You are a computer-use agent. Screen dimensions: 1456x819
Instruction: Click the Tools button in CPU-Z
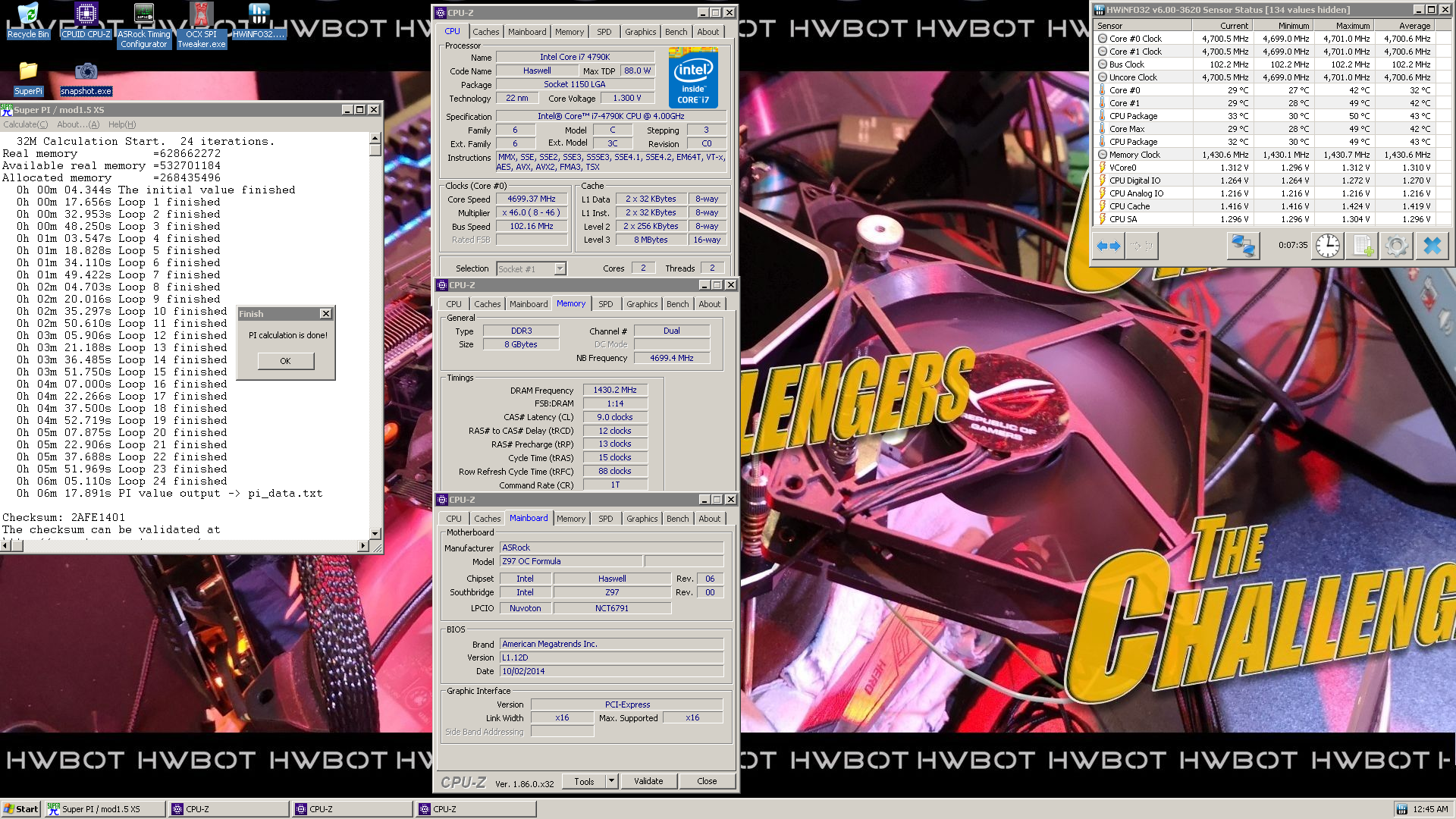tap(584, 781)
